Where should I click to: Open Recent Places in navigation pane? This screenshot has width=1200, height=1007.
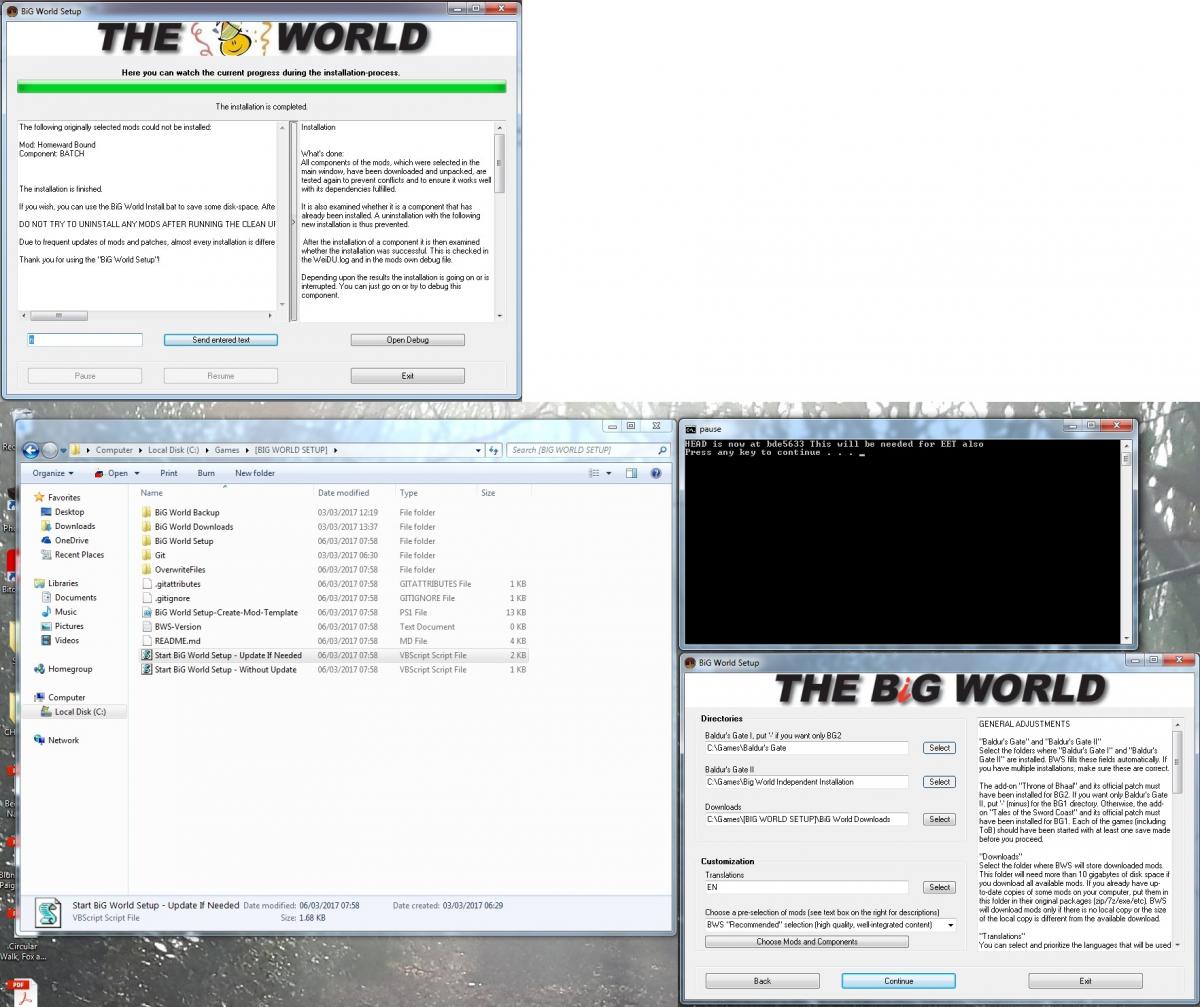[79, 554]
